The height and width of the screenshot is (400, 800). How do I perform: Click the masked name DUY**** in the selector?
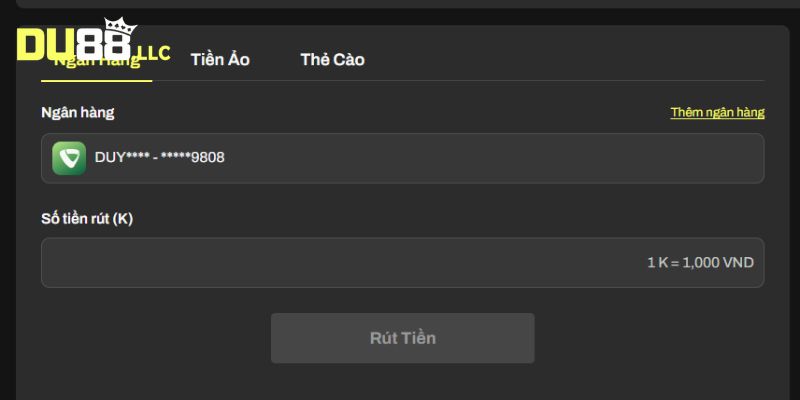(x=122, y=157)
